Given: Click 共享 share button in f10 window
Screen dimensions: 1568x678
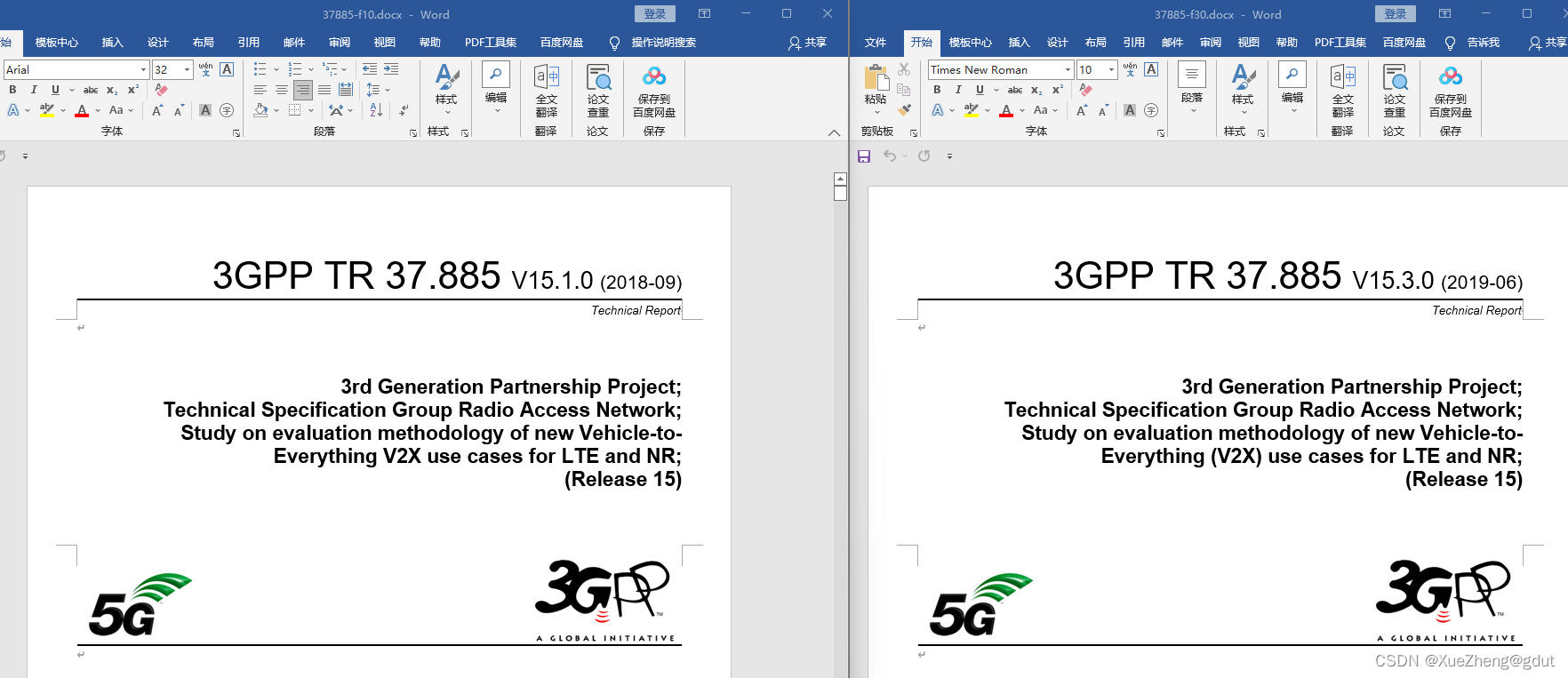Looking at the screenshot, I should coord(808,42).
